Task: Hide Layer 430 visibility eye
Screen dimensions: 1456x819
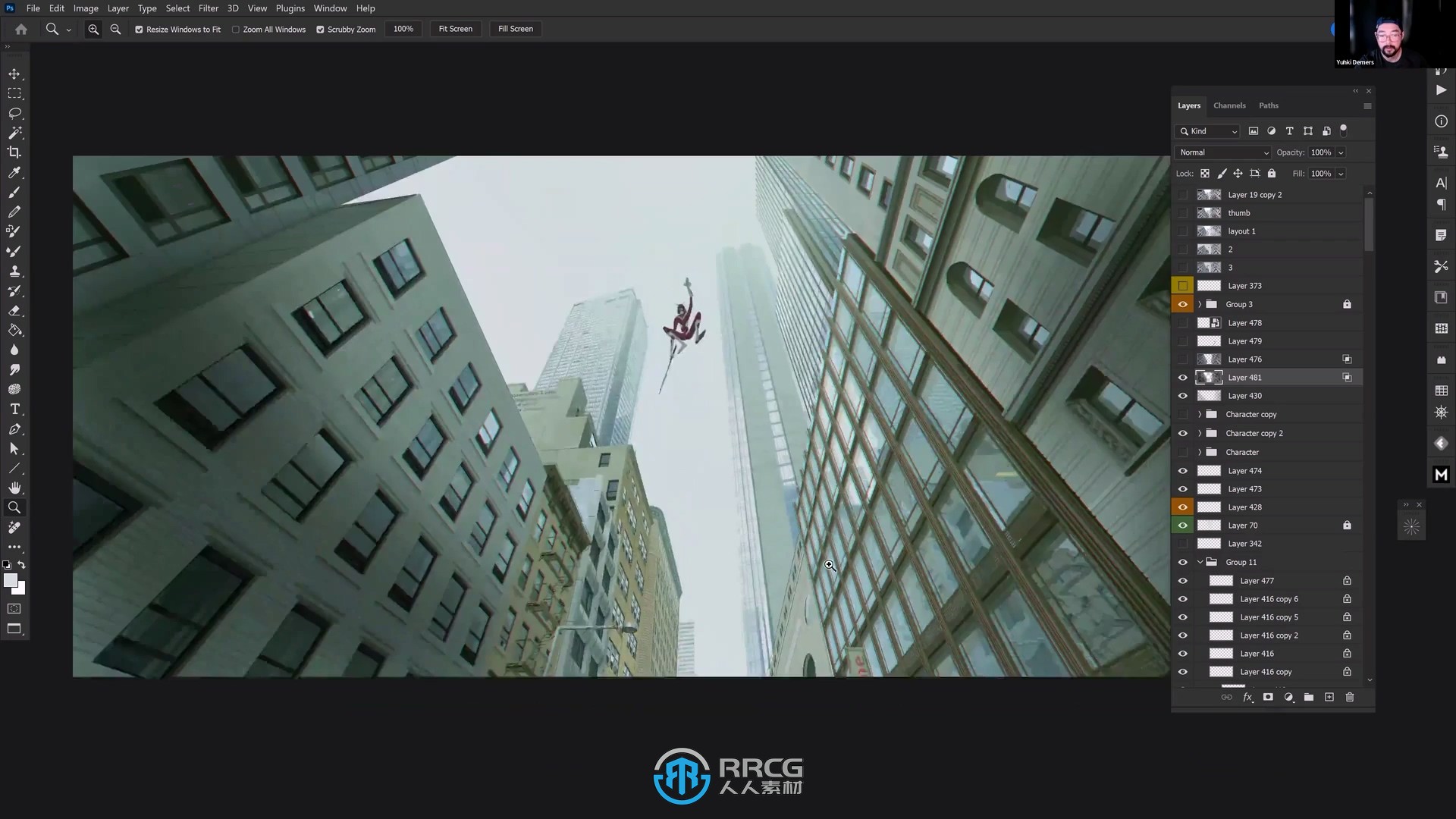Action: [1183, 396]
